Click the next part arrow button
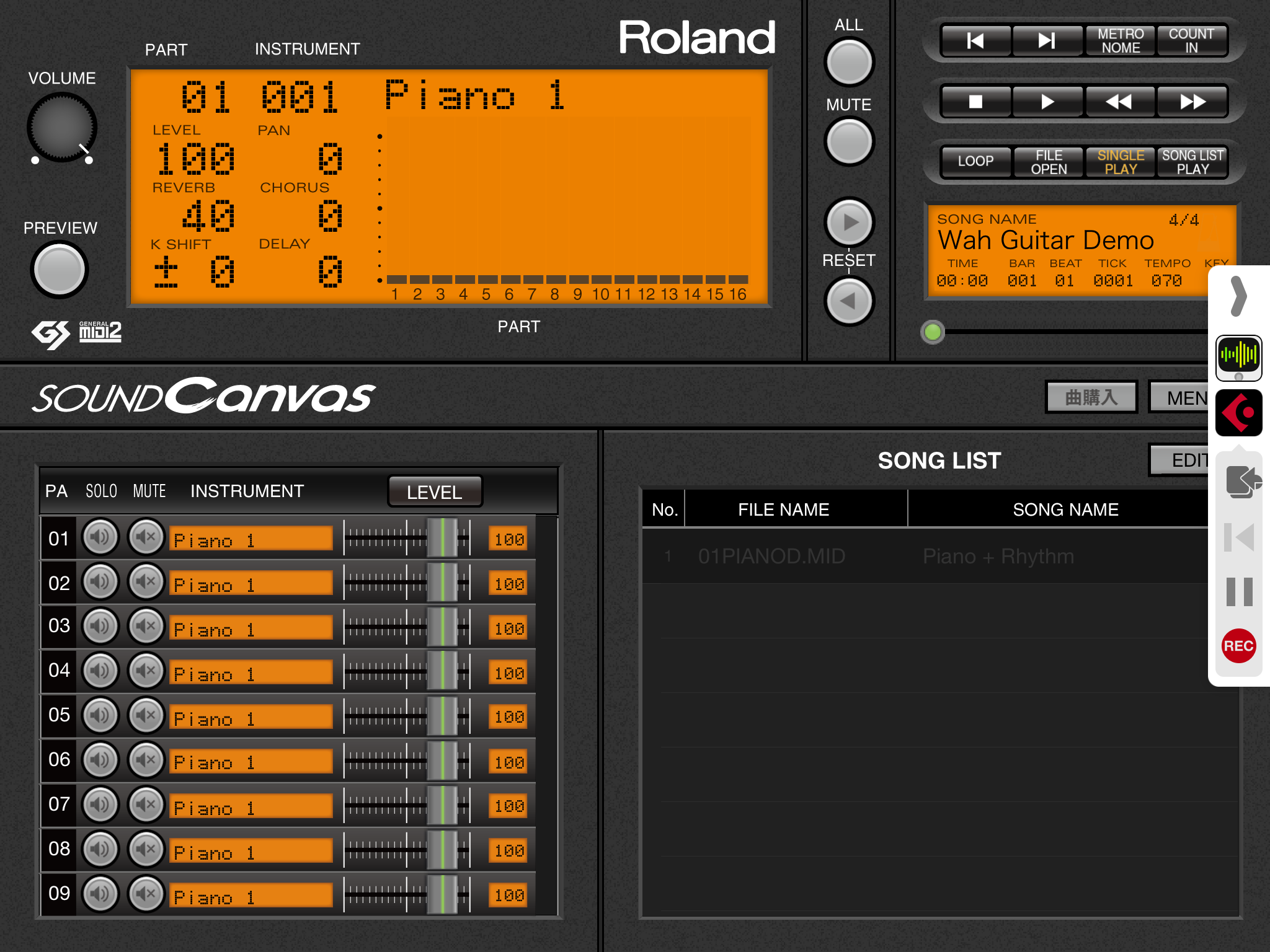The height and width of the screenshot is (952, 1270). tap(849, 222)
